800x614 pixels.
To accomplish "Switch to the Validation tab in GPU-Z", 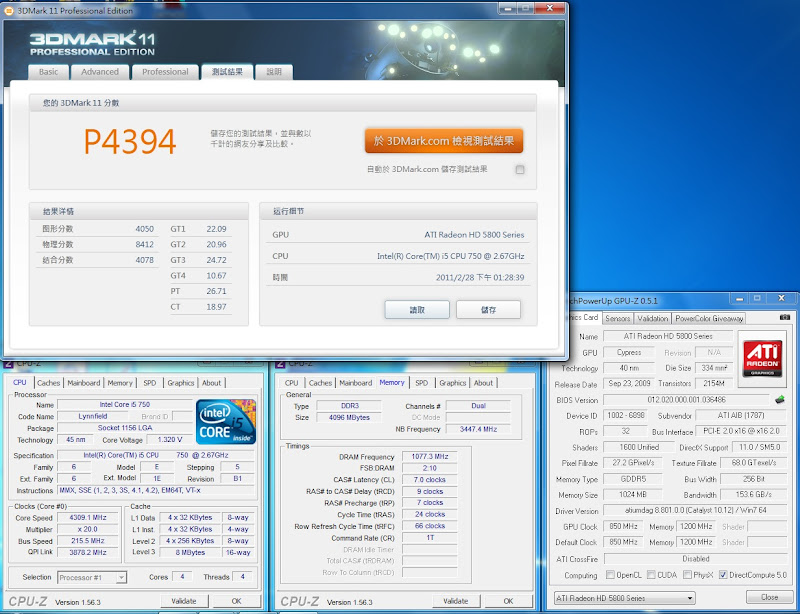I will pyautogui.click(x=653, y=318).
